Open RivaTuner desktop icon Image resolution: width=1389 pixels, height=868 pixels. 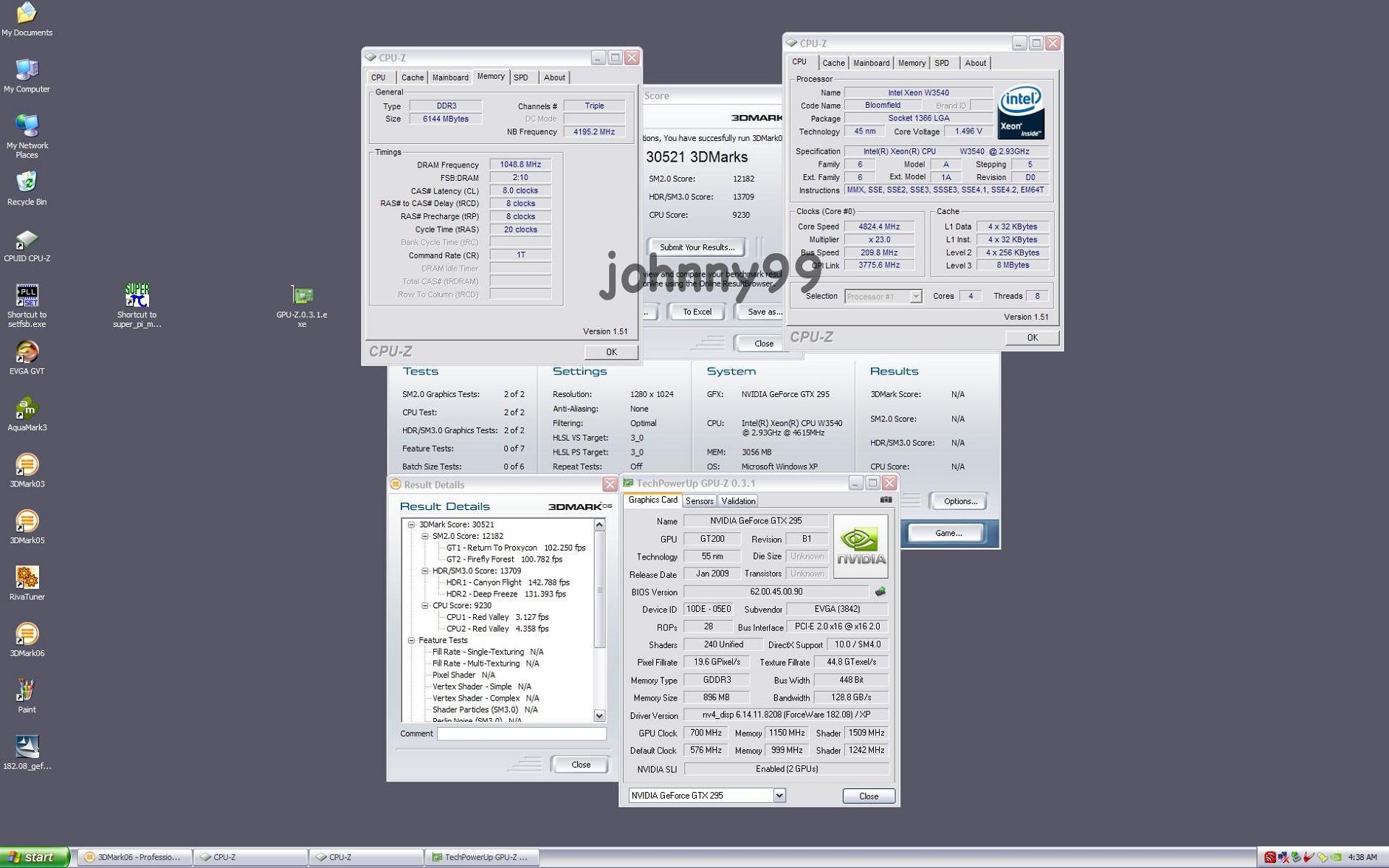click(x=27, y=583)
